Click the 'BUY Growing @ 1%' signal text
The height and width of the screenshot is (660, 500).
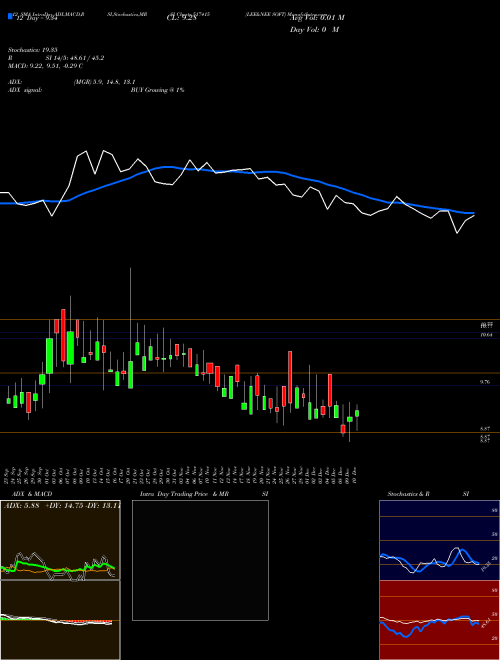coord(157,90)
